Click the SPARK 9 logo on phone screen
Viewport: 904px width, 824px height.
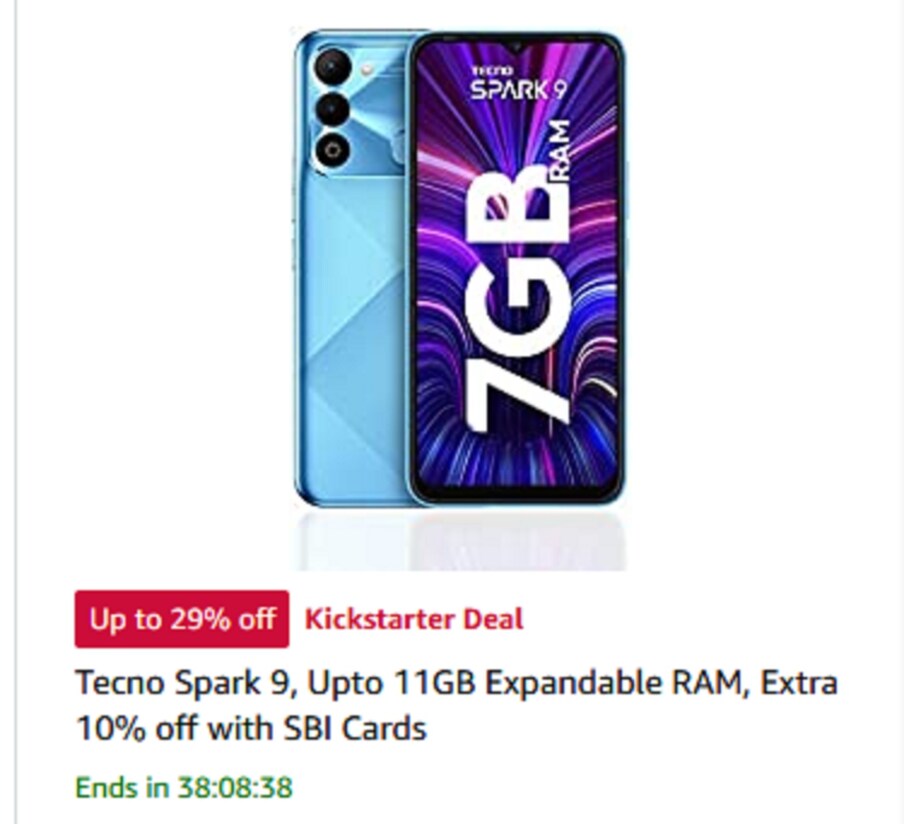[x=519, y=91]
